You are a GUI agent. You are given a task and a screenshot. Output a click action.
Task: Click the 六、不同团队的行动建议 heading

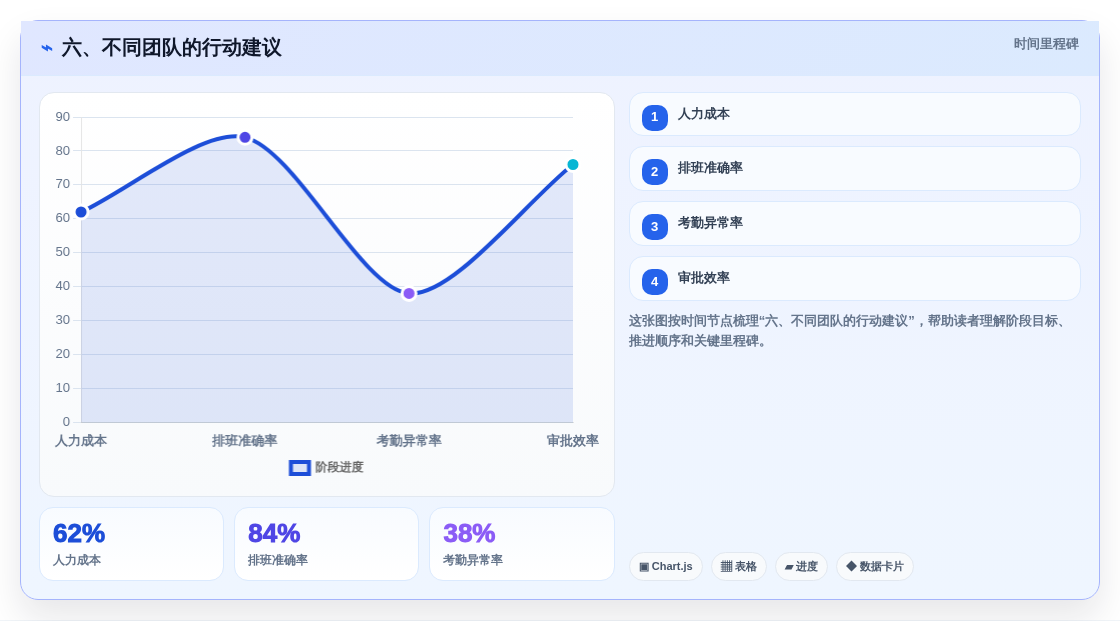(171, 48)
